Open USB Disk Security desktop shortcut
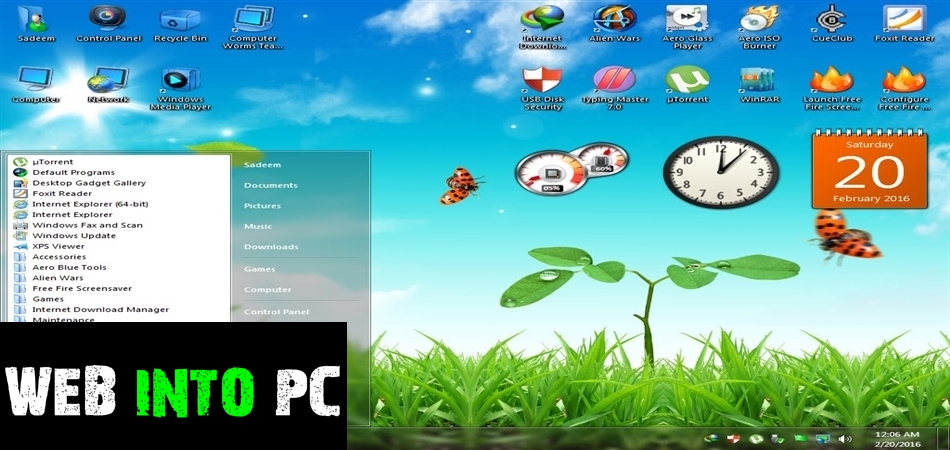This screenshot has height=450, width=950. click(x=542, y=89)
